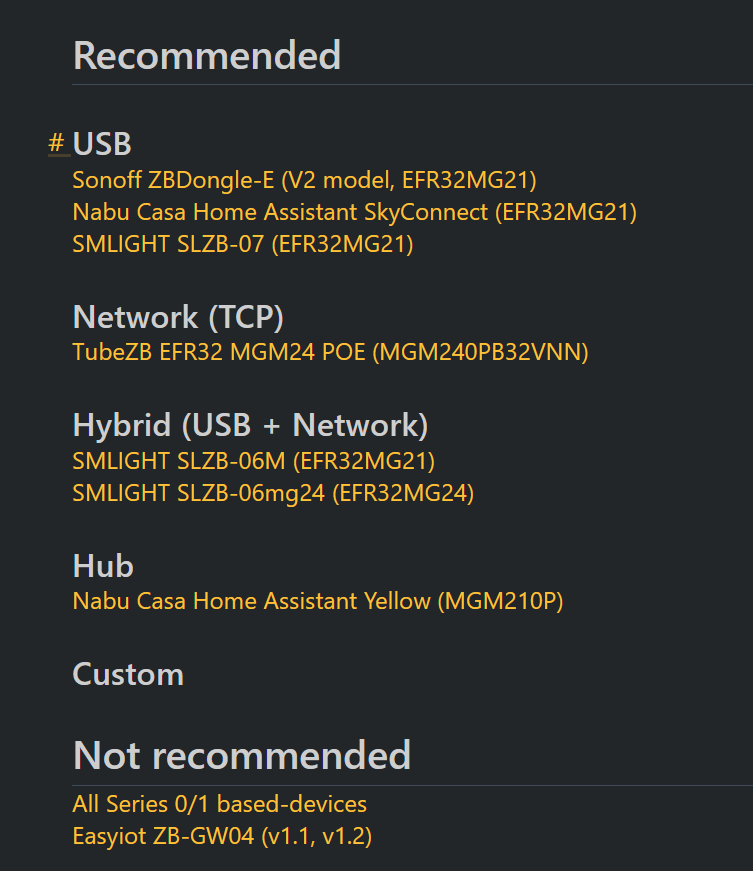Screen dimensions: 753x871
Task: Open Nabu Casa Home Assistant Yellow link
Action: (318, 601)
